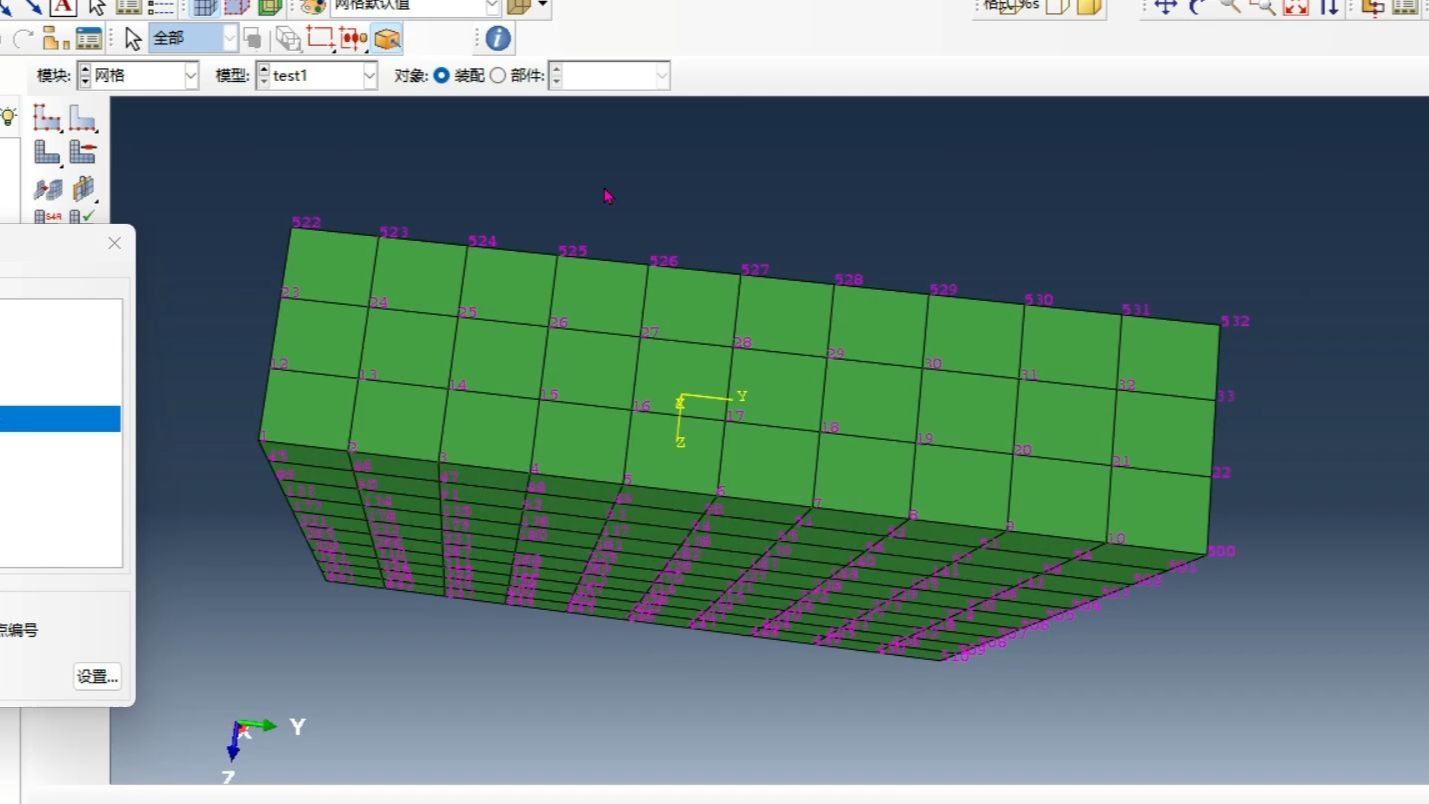This screenshot has height=804, width=1429.
Task: Select the Box Zoom tool
Action: click(1262, 6)
